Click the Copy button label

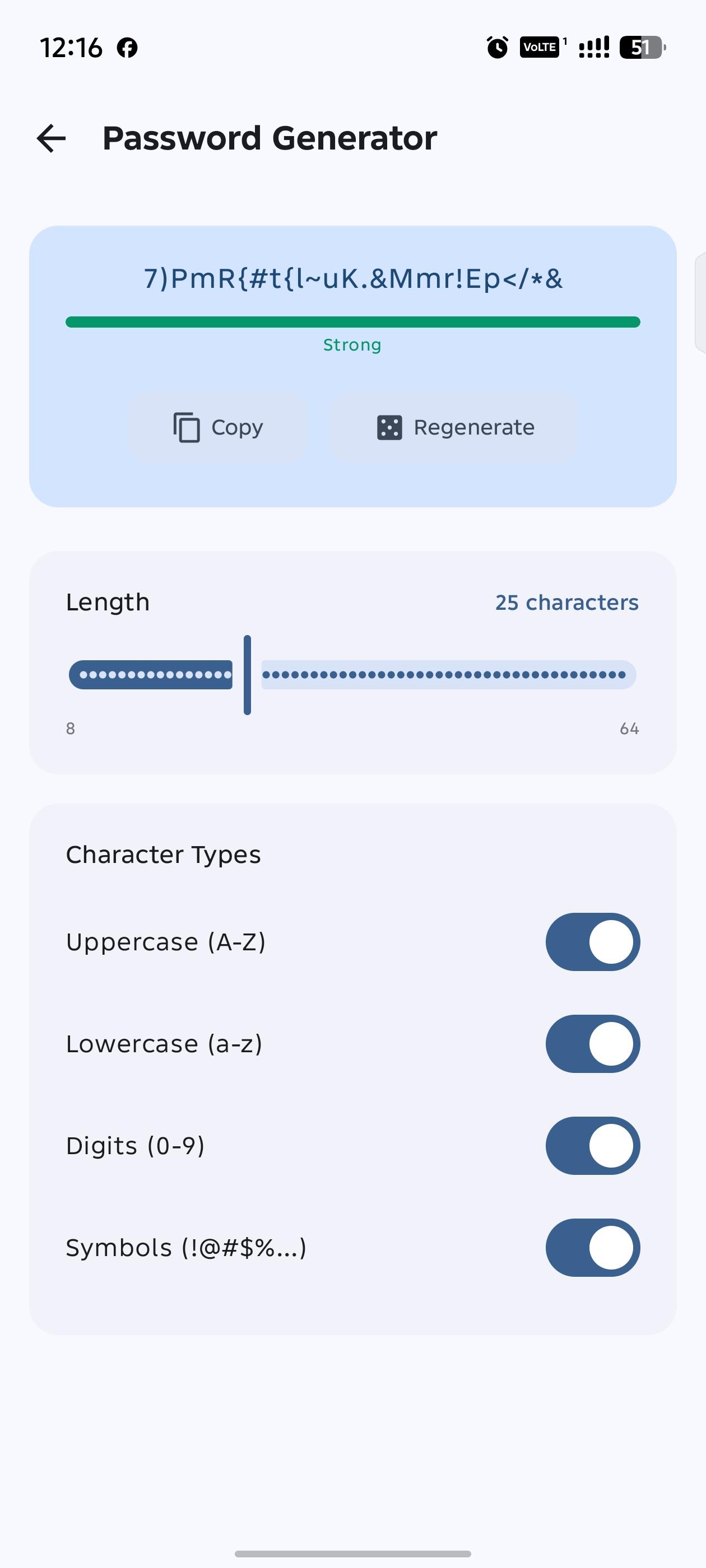click(237, 427)
